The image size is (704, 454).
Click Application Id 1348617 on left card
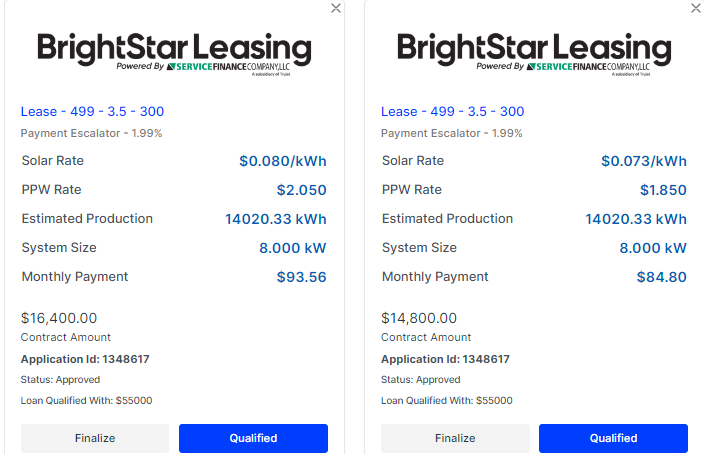[85, 359]
